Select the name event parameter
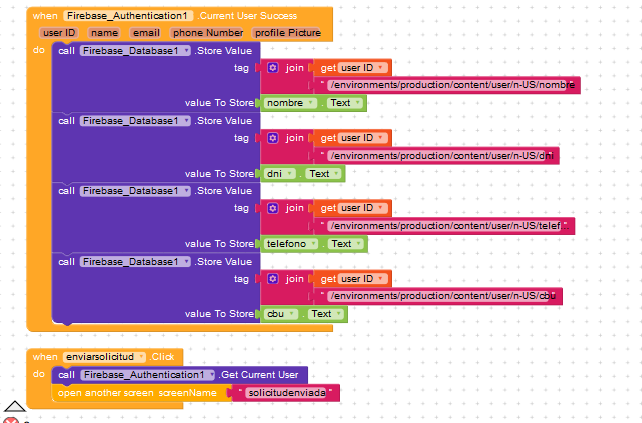642x423 pixels. [104, 33]
